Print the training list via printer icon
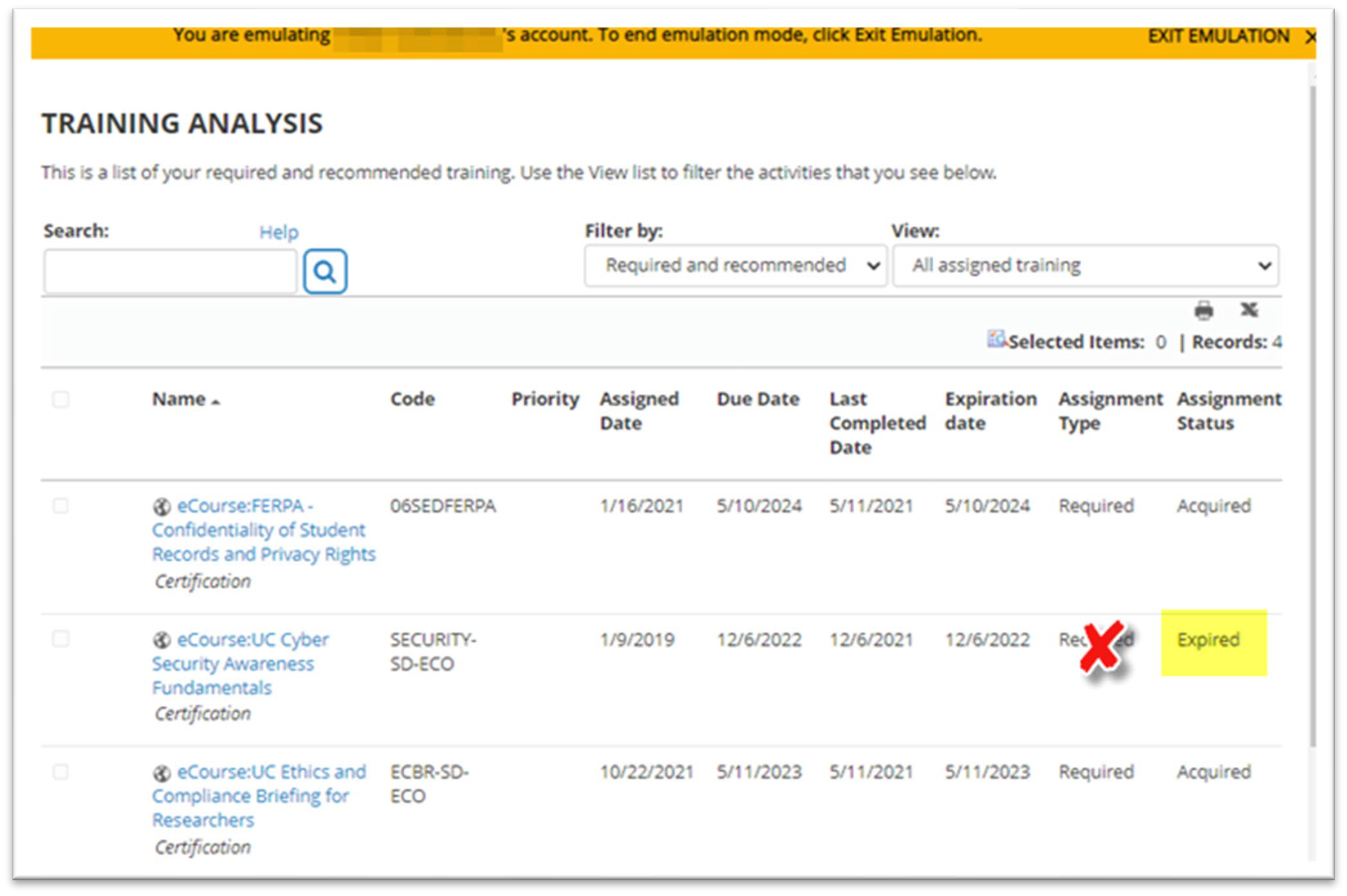 1204,310
